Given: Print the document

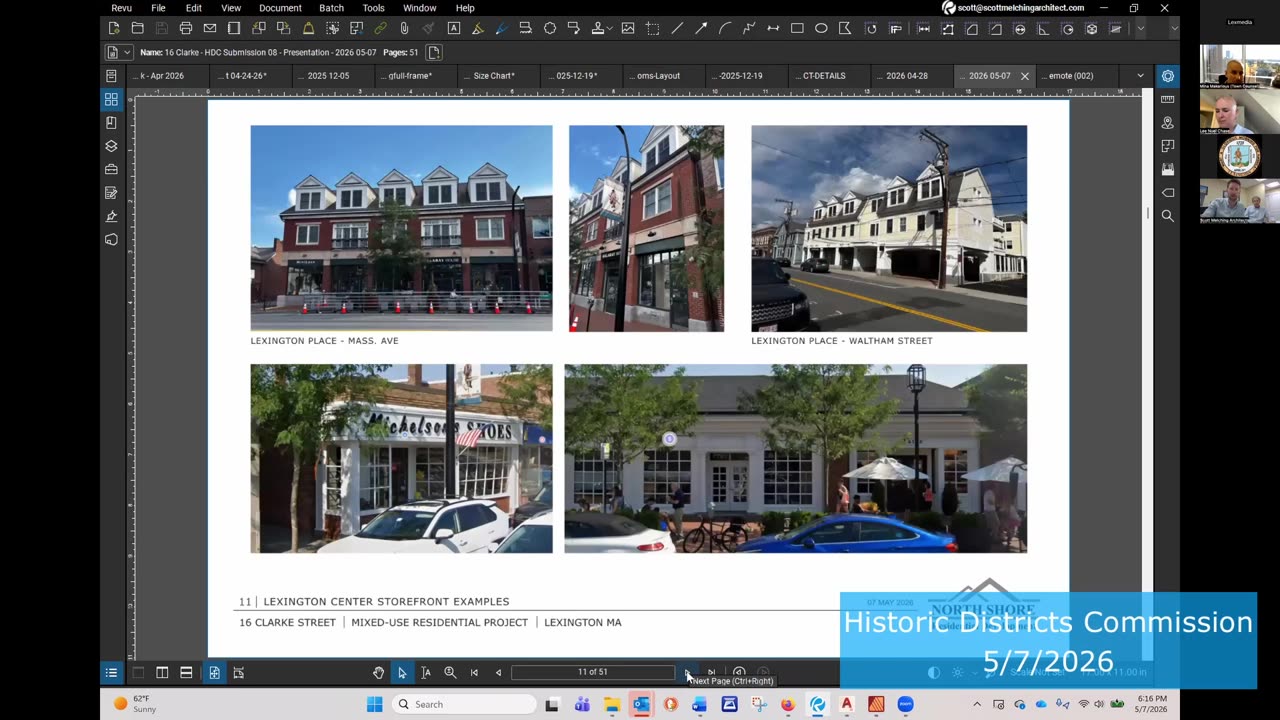Looking at the screenshot, I should (x=186, y=28).
